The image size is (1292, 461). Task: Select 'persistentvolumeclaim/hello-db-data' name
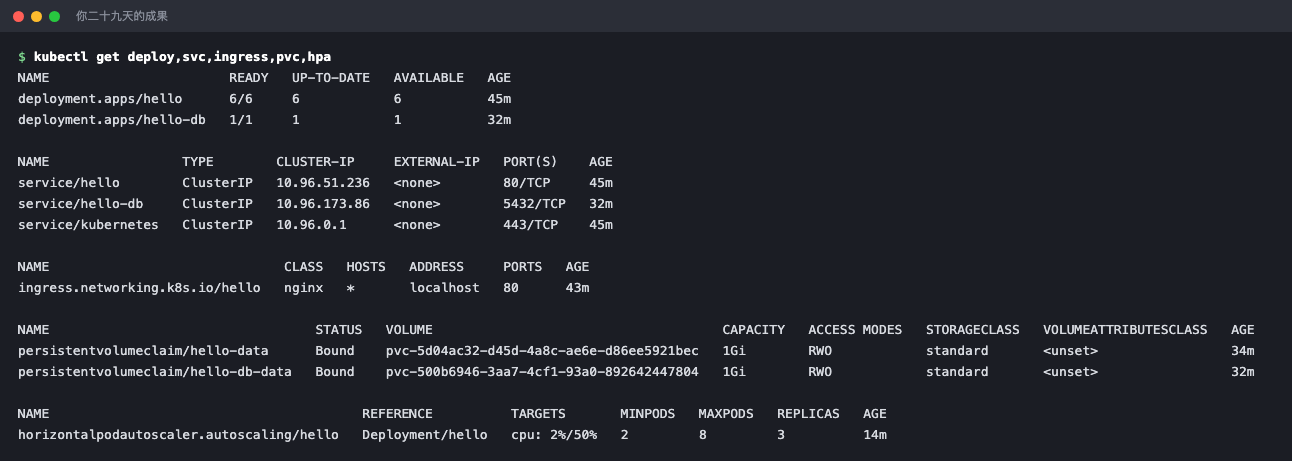[155, 372]
